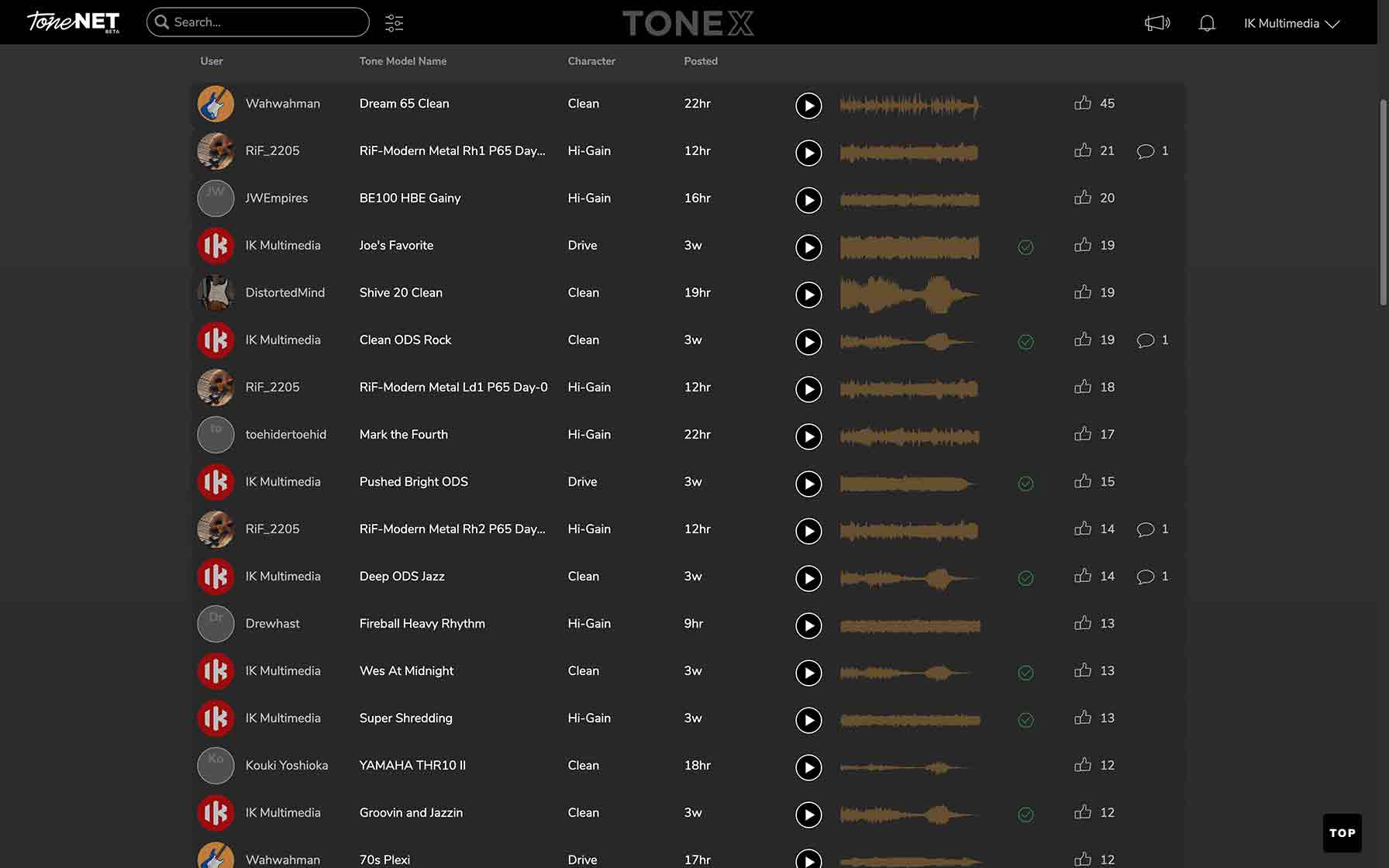Like the Groovin and Jazzin tone
Screen dimensions: 1389x868
click(1083, 811)
